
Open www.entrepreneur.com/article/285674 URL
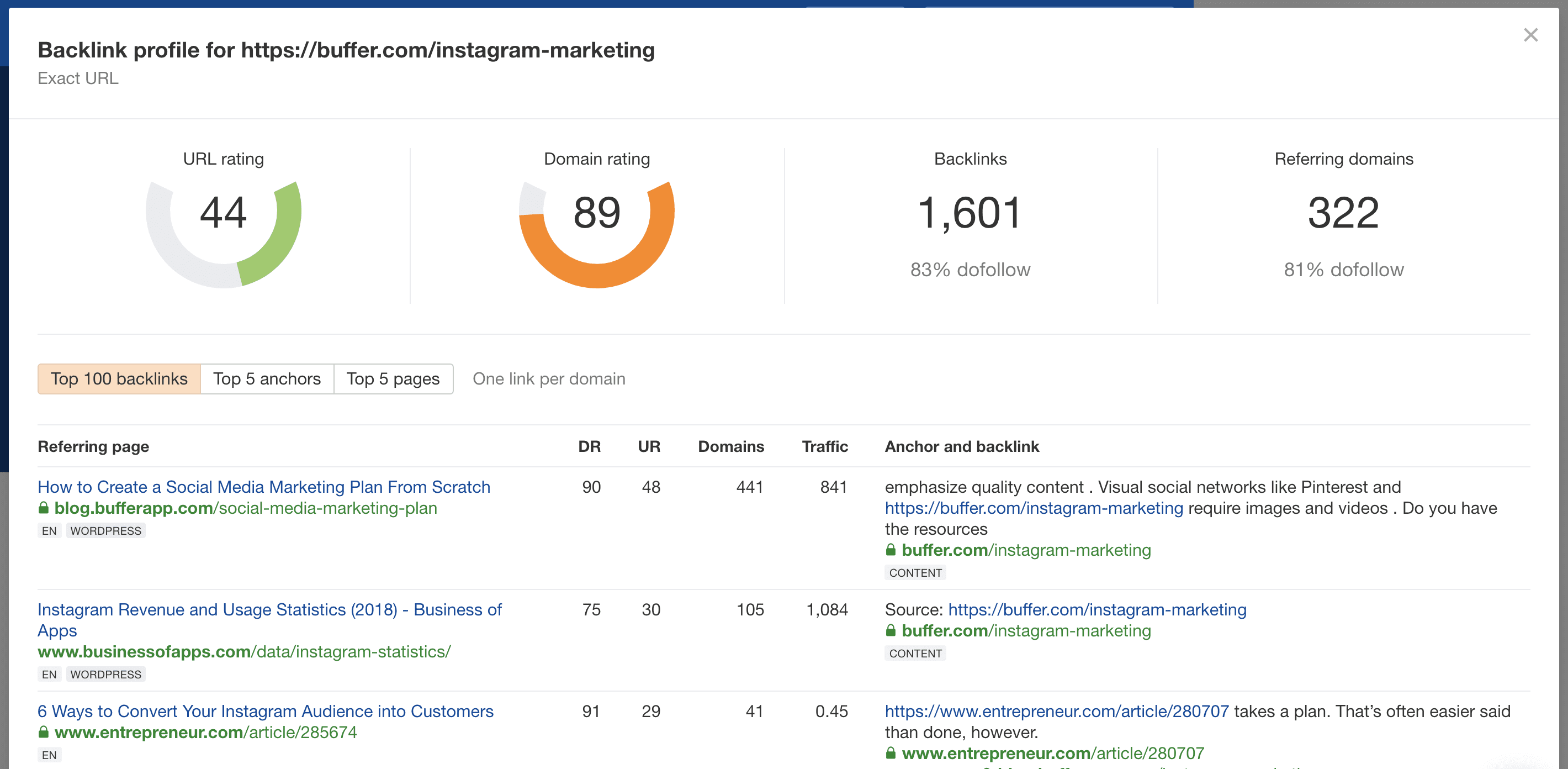click(206, 732)
